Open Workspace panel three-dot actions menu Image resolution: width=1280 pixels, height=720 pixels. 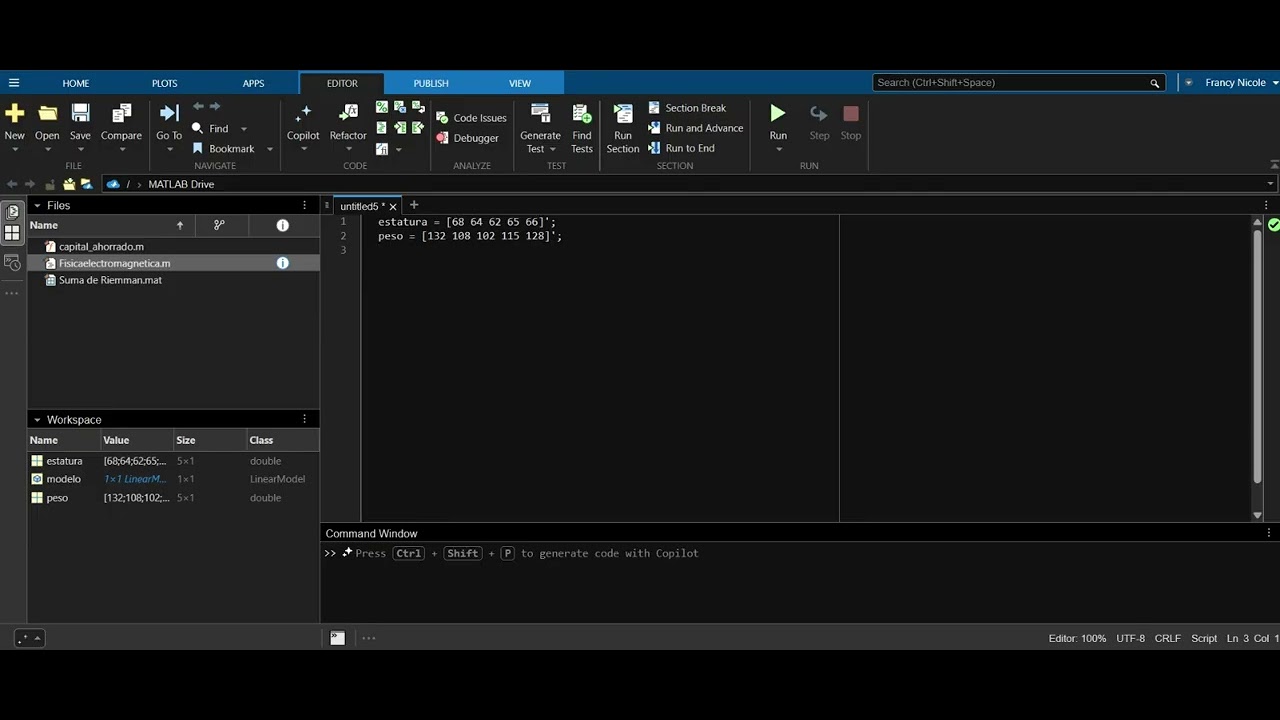pyautogui.click(x=305, y=420)
